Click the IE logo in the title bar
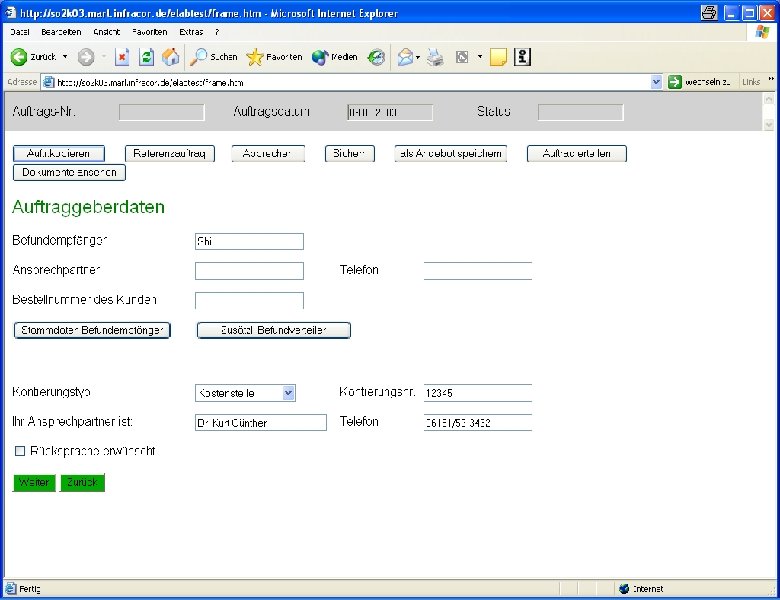The height and width of the screenshot is (600, 780). pyautogui.click(x=10, y=12)
